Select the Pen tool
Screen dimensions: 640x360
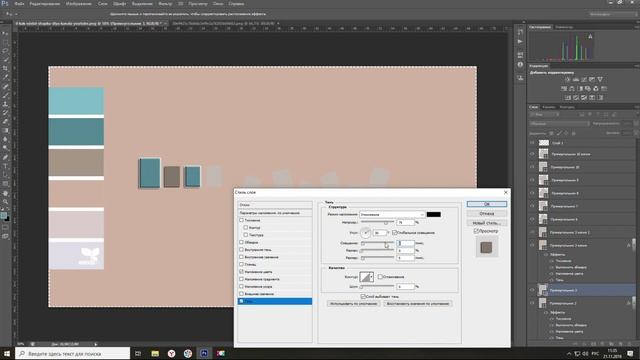click(x=5, y=157)
